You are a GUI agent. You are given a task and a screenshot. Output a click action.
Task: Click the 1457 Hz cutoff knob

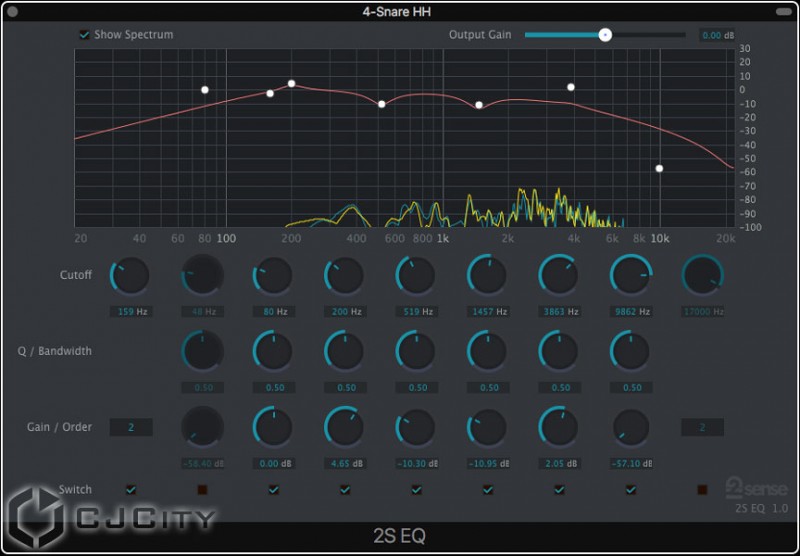pyautogui.click(x=487, y=275)
